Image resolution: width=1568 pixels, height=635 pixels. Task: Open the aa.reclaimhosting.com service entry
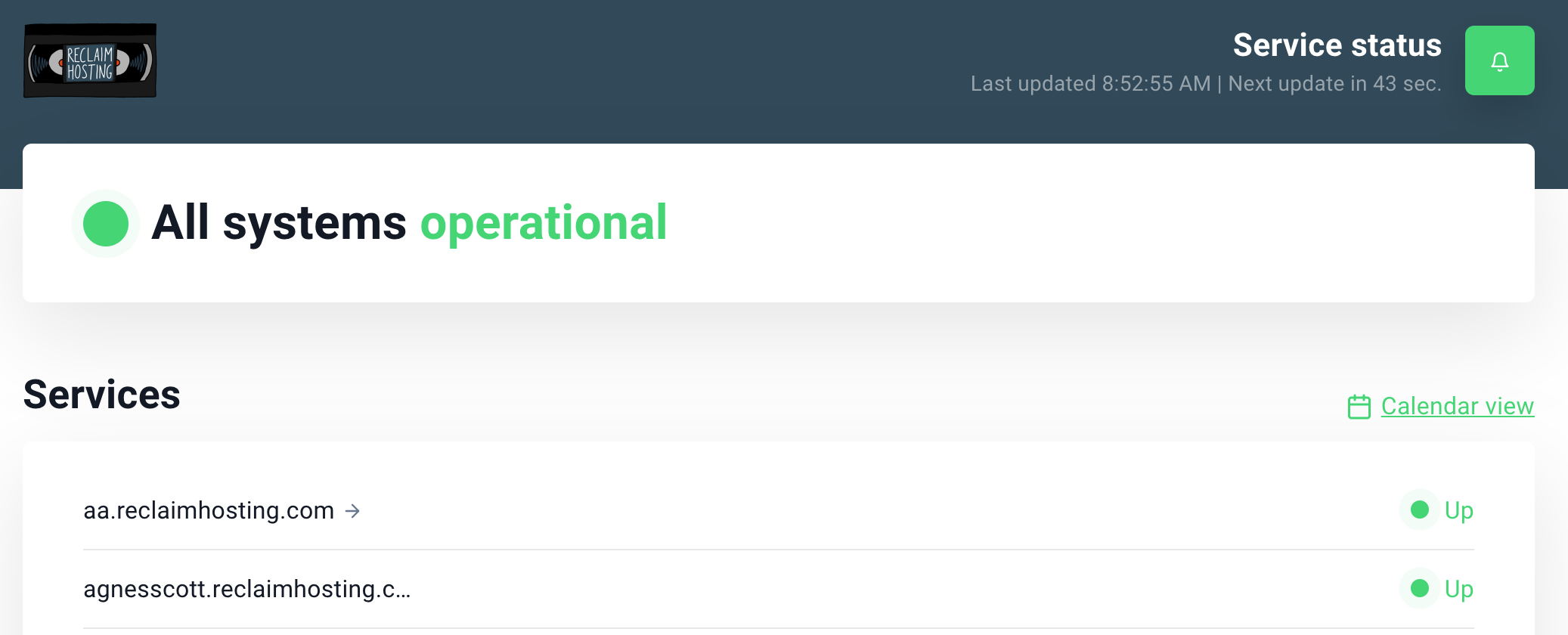tap(209, 510)
